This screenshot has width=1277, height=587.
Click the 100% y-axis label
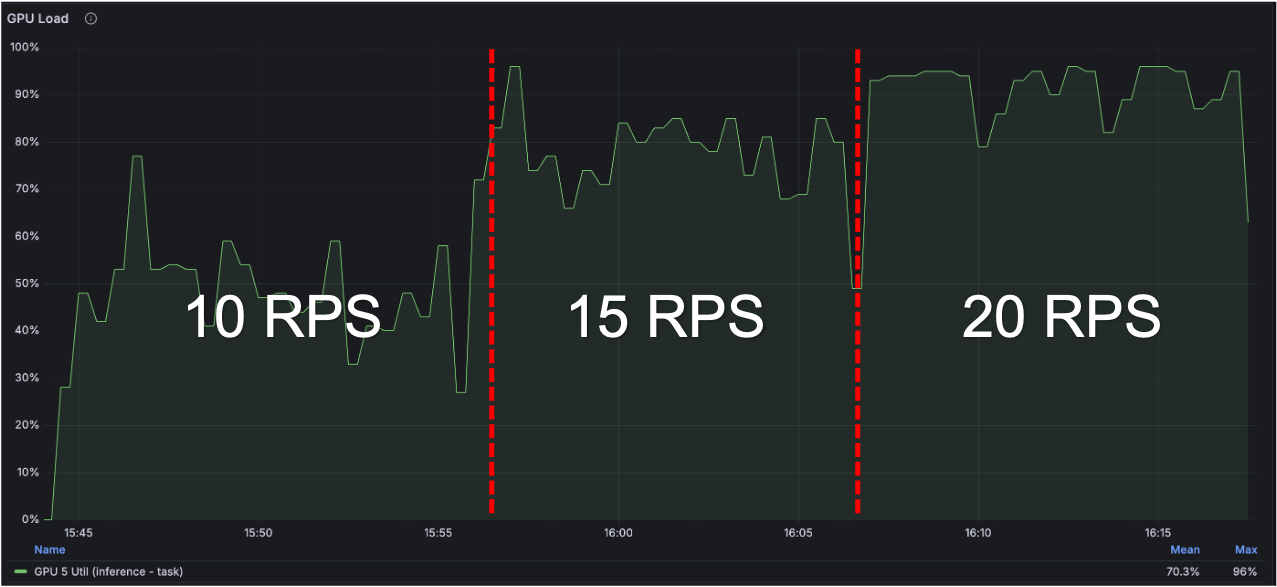(24, 45)
